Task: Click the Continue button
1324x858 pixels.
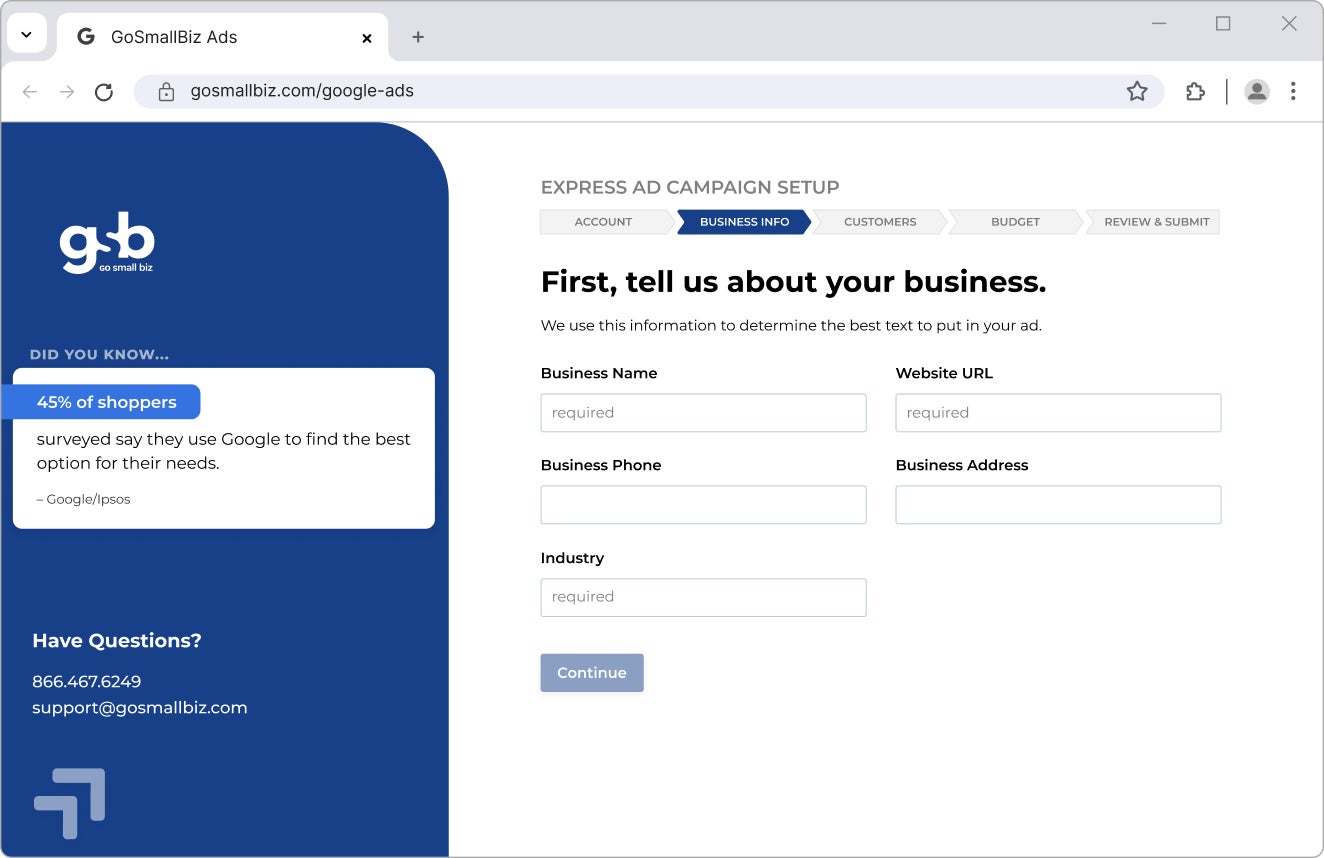Action: [x=592, y=673]
